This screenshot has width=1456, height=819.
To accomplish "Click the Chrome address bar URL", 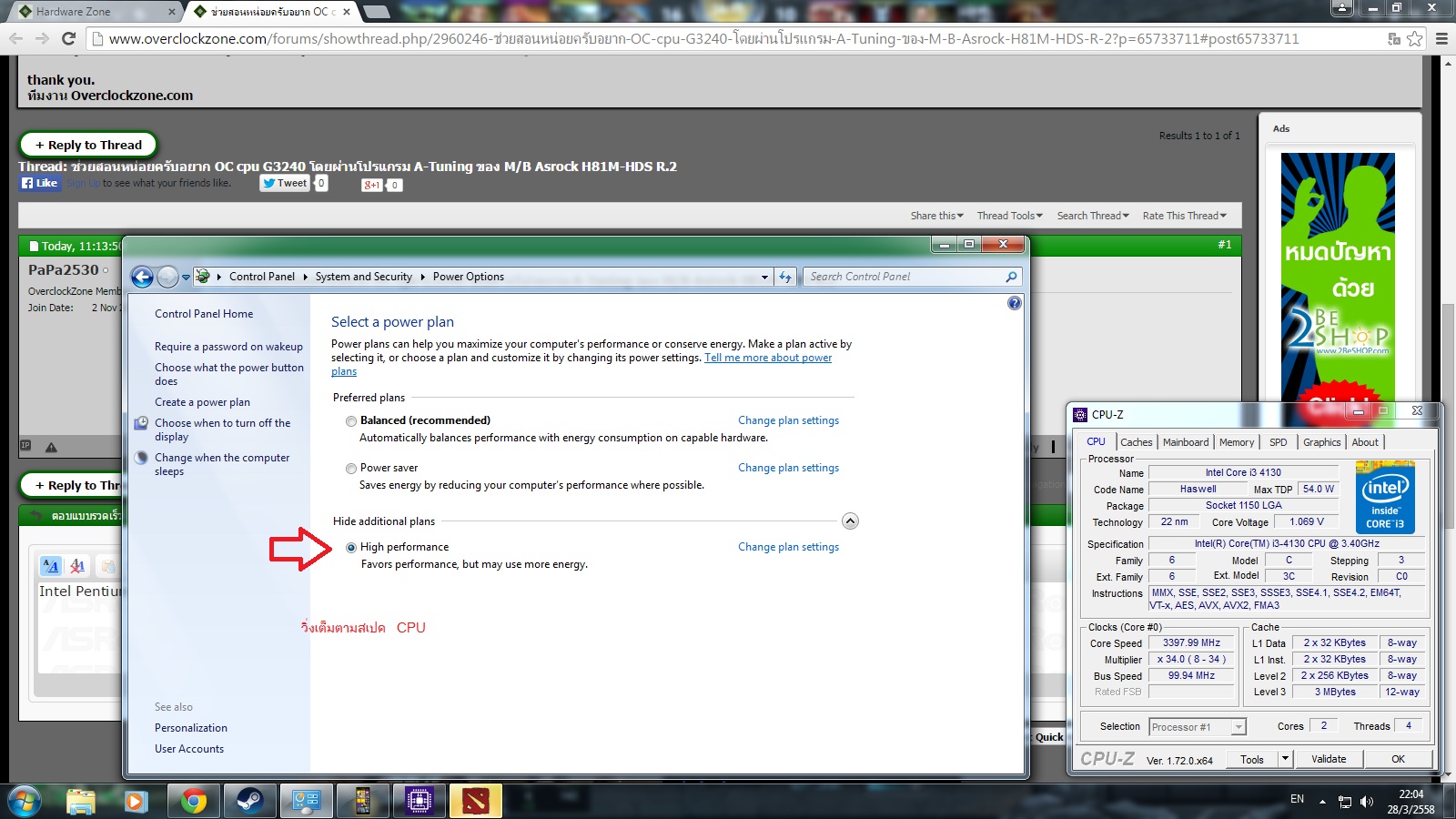I will (703, 38).
